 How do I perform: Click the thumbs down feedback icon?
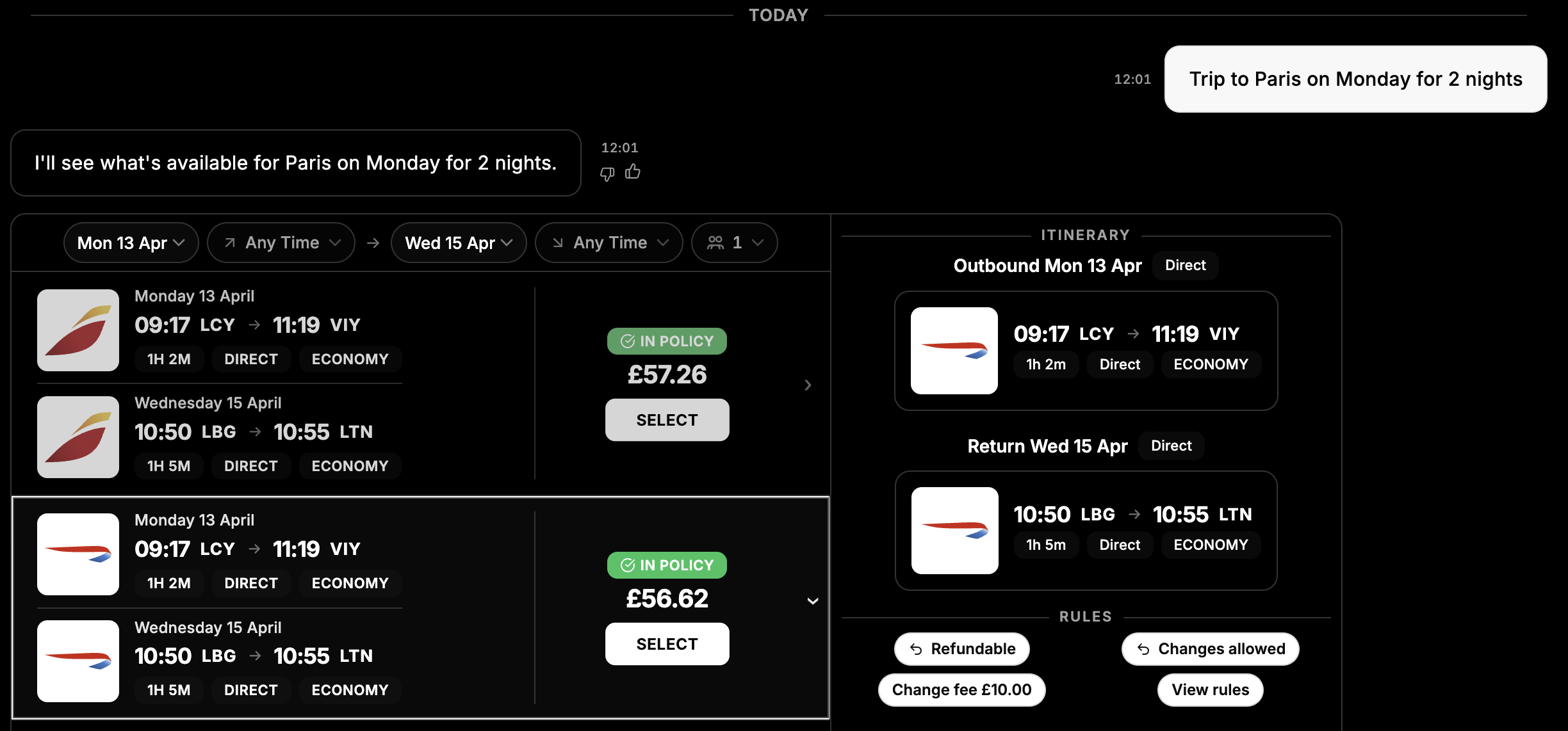coord(607,173)
